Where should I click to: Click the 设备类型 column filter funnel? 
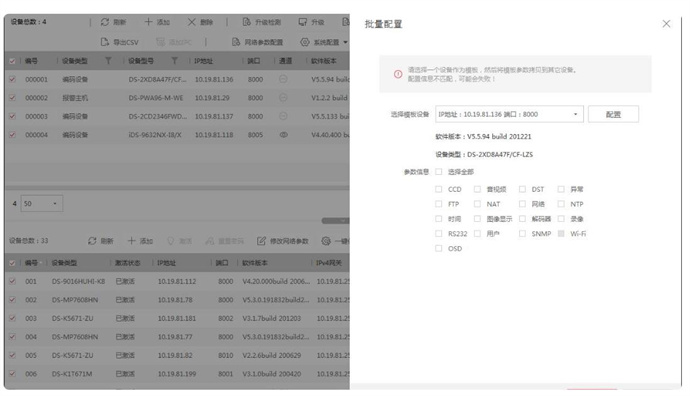coord(108,61)
